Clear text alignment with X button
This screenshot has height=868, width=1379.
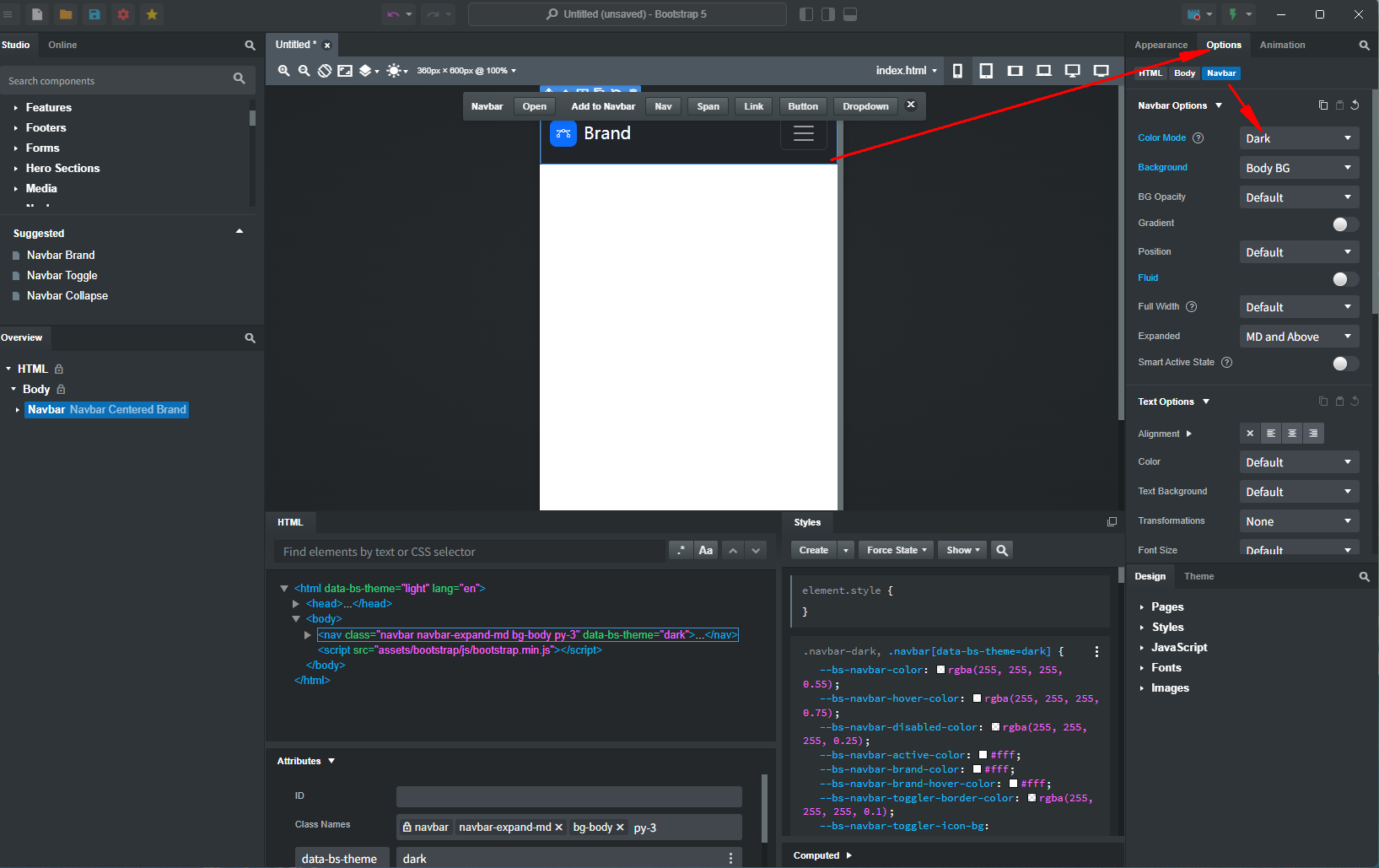(1250, 434)
